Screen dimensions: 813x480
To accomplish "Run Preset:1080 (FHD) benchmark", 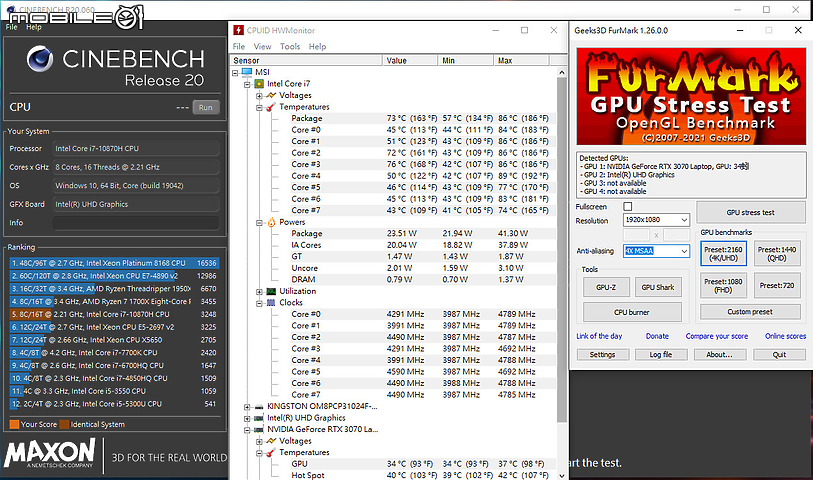I will point(723,286).
